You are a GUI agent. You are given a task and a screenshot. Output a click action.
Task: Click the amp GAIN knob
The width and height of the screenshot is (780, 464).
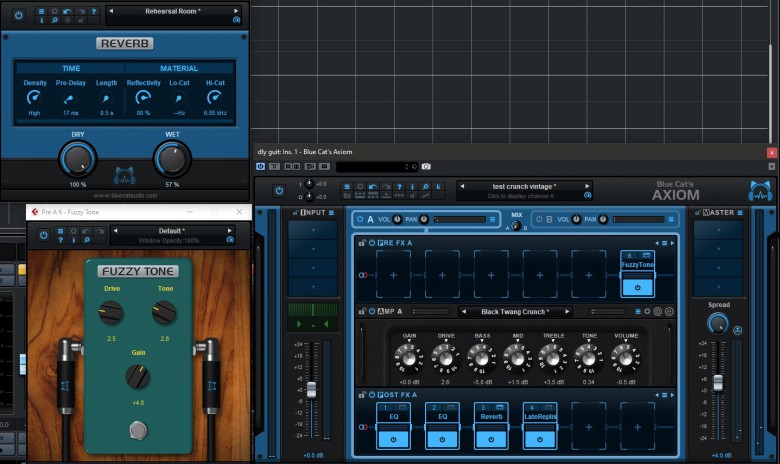(409, 358)
